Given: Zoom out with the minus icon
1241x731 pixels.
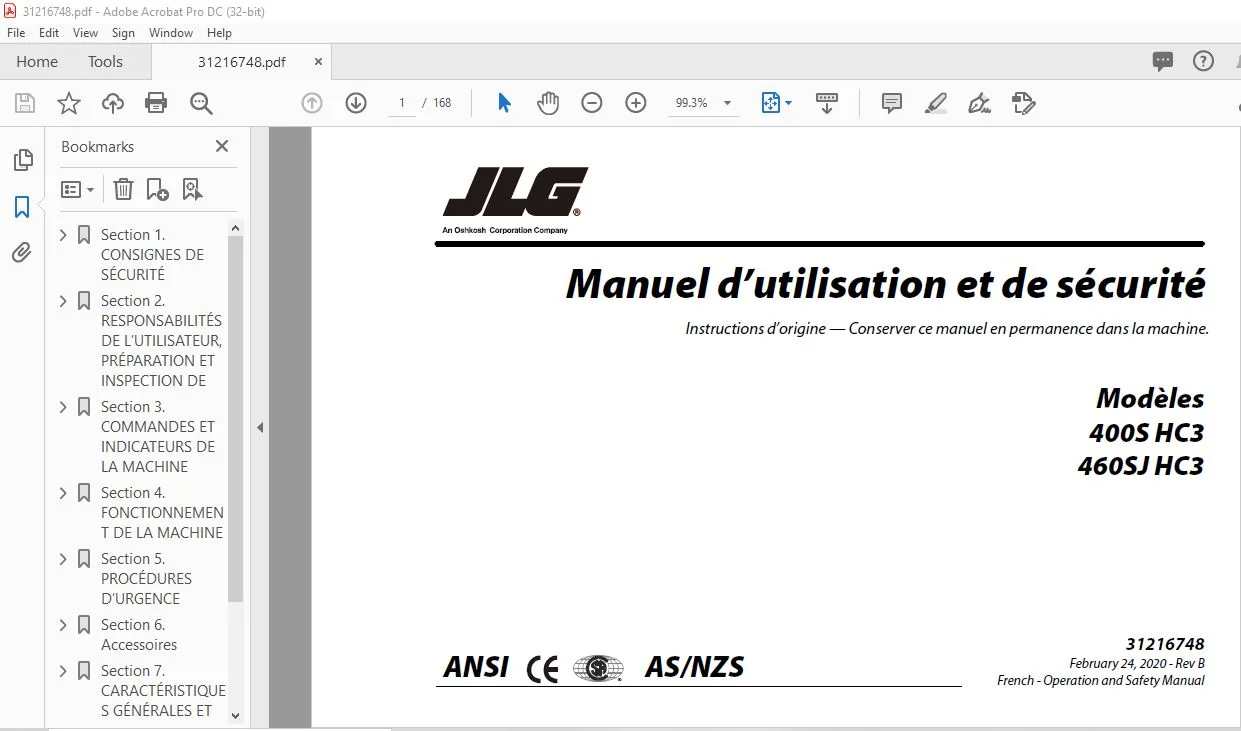Looking at the screenshot, I should (x=592, y=103).
